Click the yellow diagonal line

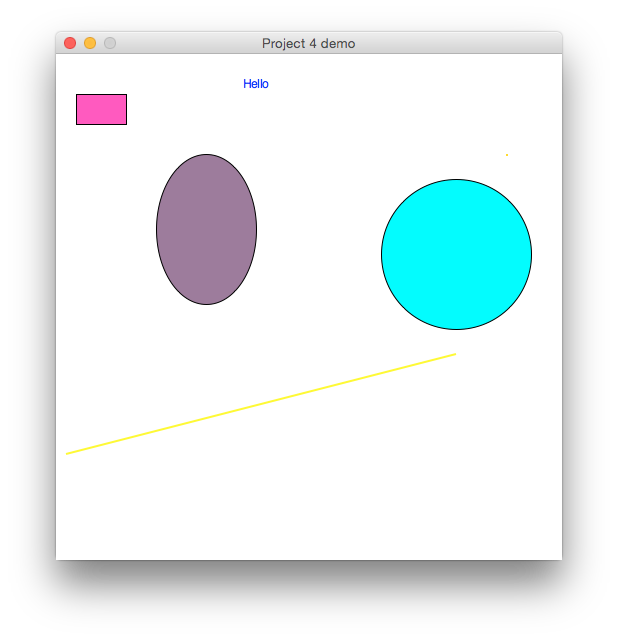click(261, 404)
